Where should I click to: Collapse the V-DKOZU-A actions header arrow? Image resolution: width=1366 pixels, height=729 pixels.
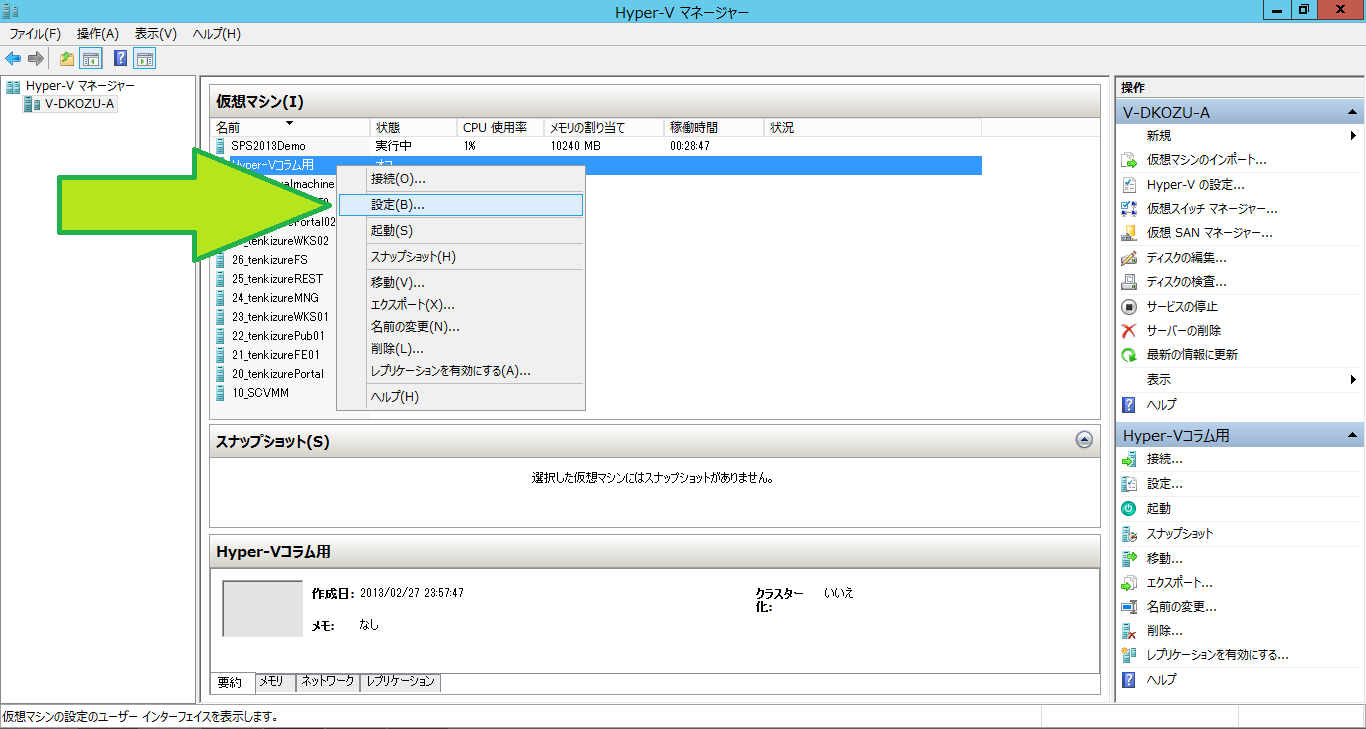(x=1352, y=113)
